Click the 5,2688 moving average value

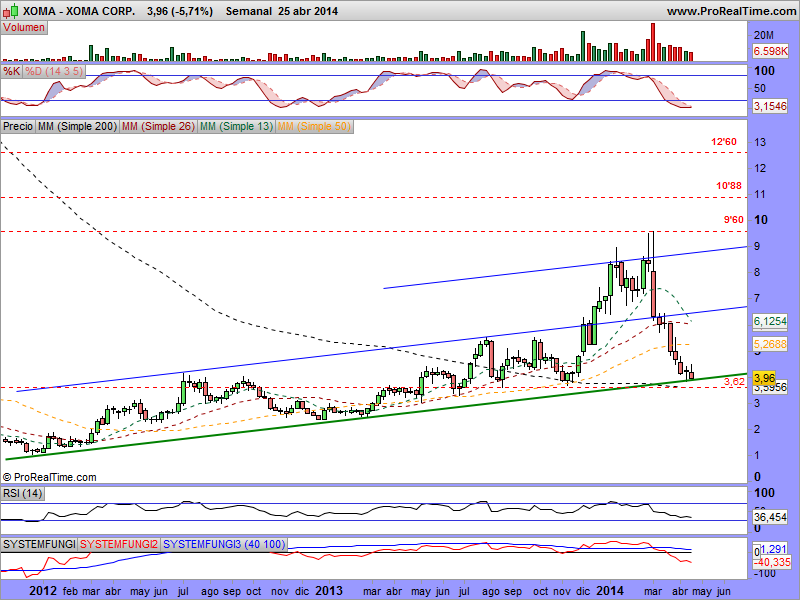point(770,344)
